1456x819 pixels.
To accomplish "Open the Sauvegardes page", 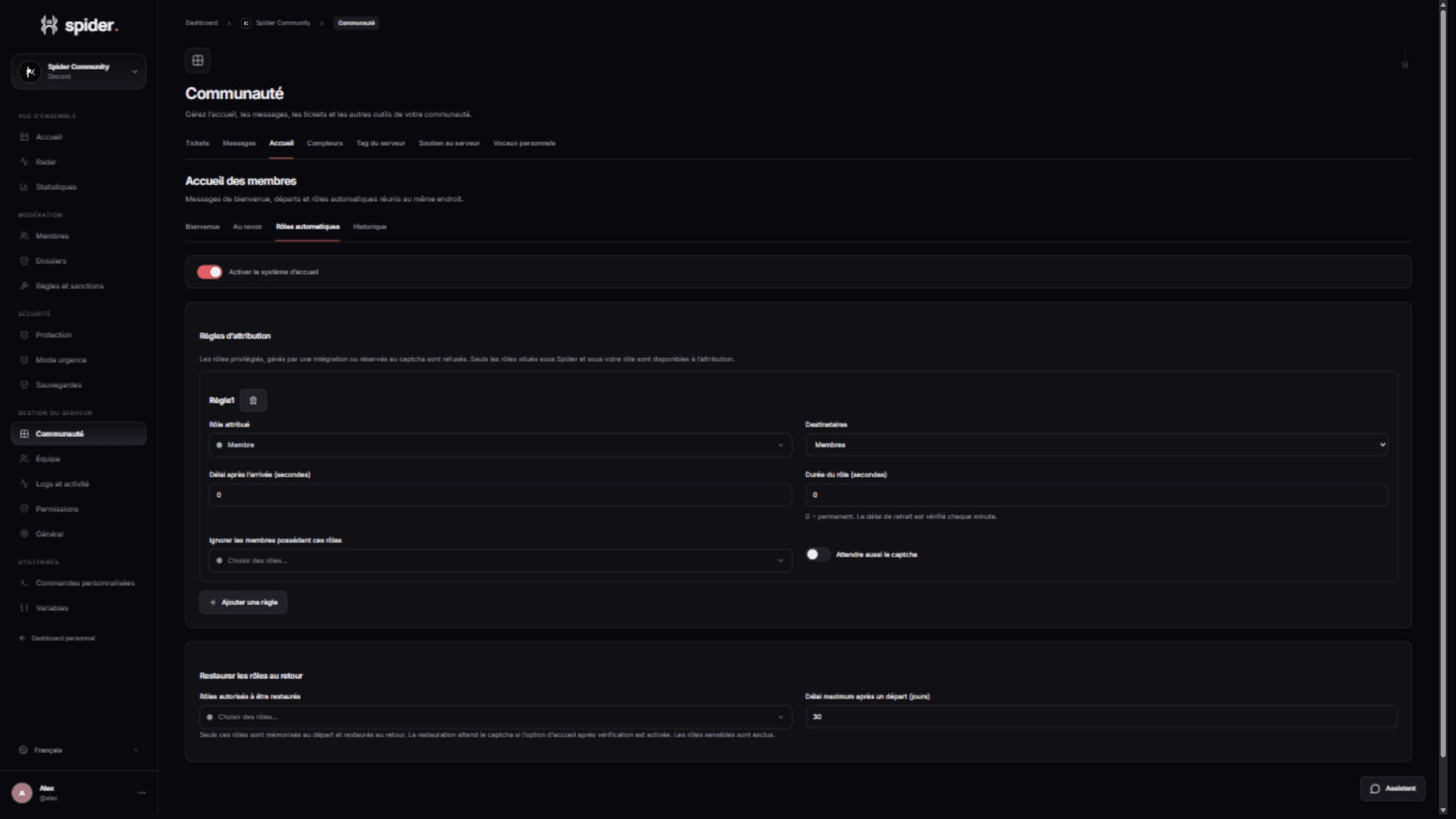I will [x=78, y=385].
